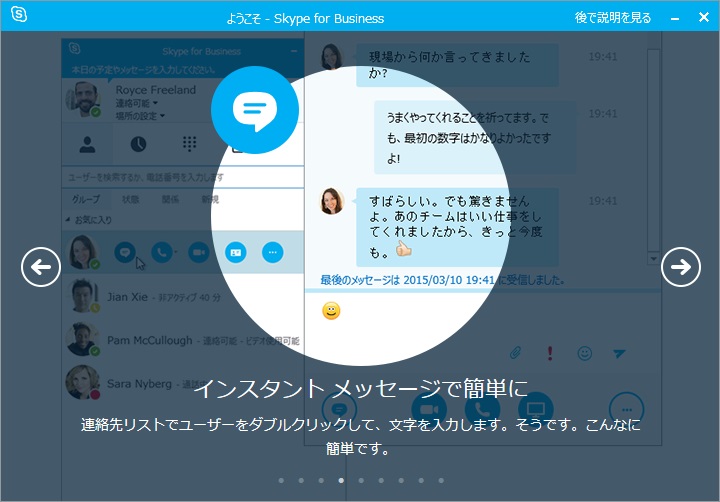The image size is (720, 502).
Task: Click the video call icon on highlighted contact
Action: click(198, 252)
